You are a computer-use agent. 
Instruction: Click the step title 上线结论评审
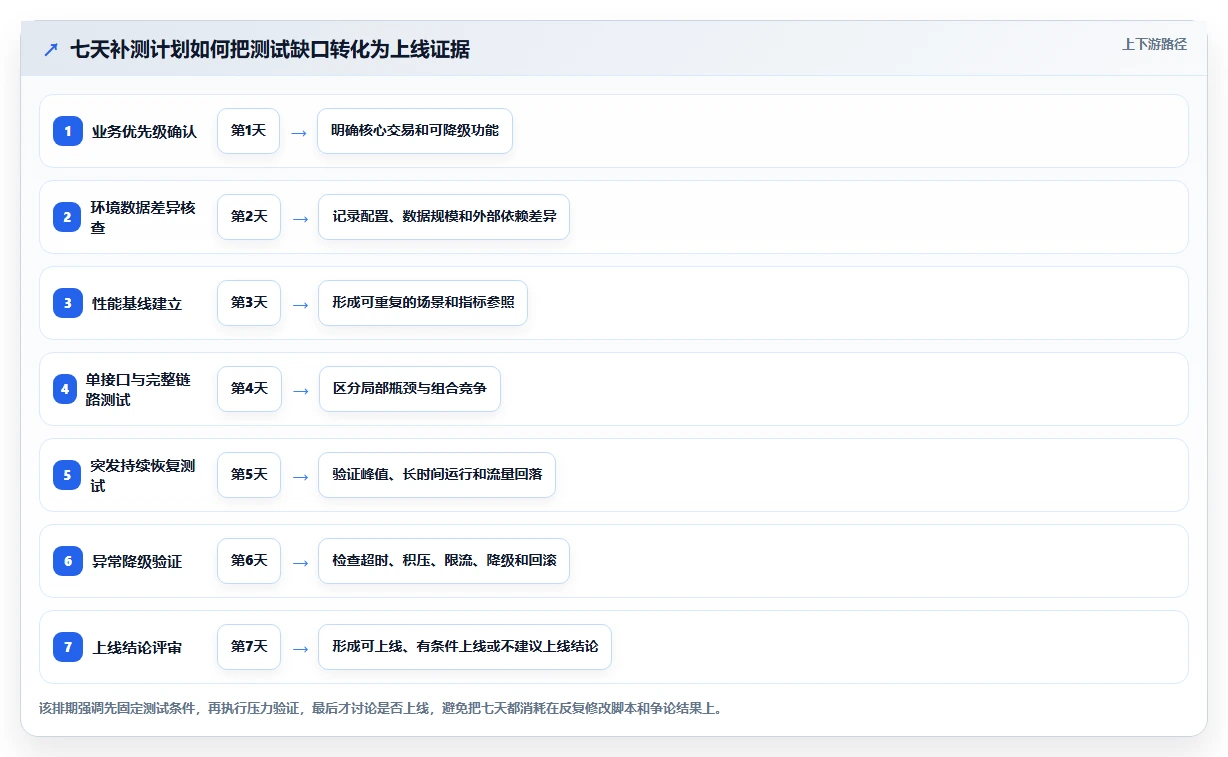[x=137, y=648]
